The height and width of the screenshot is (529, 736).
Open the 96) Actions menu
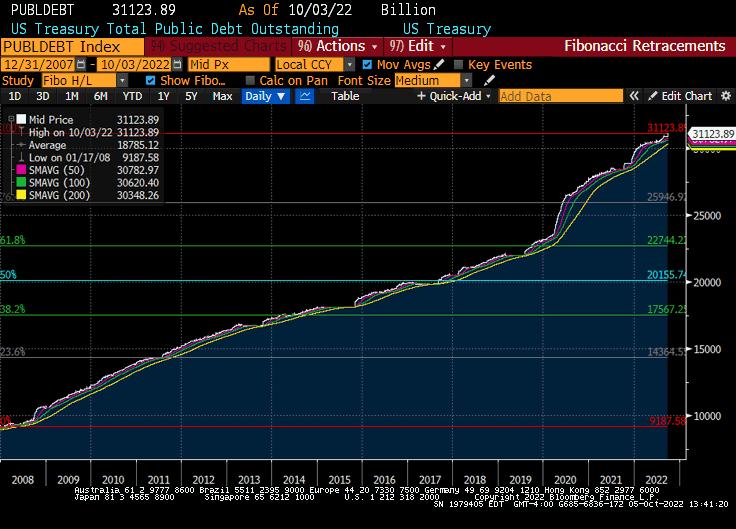[x=337, y=46]
